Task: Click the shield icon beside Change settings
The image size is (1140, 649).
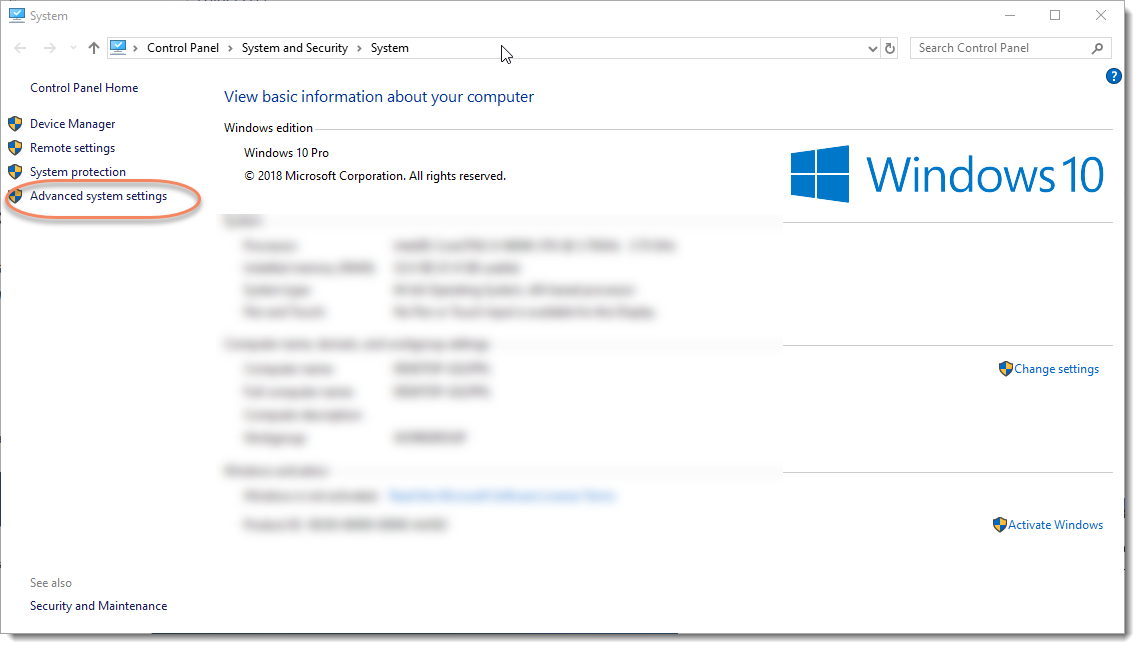Action: 1005,368
